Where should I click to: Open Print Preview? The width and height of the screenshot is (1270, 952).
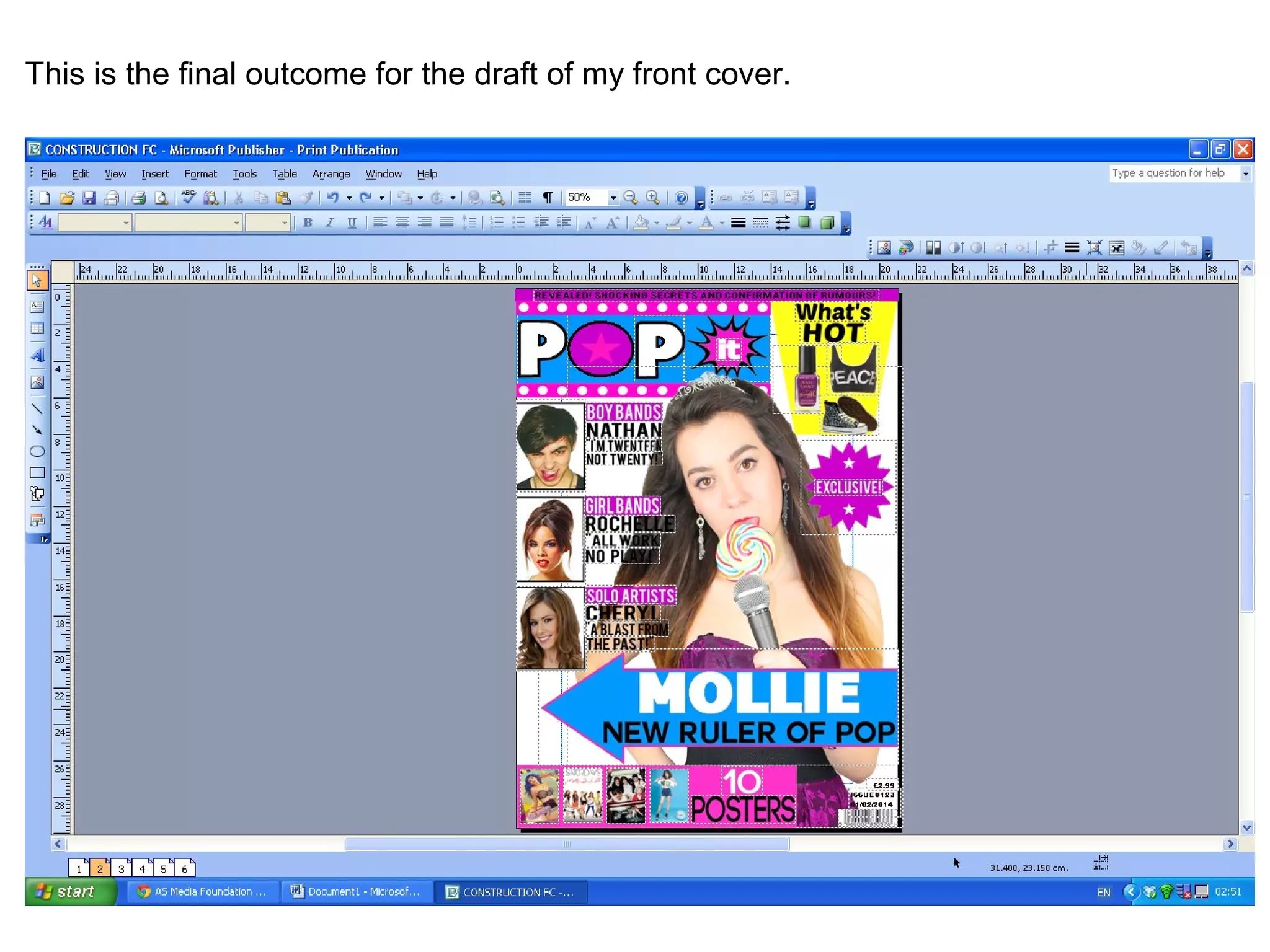point(161,198)
